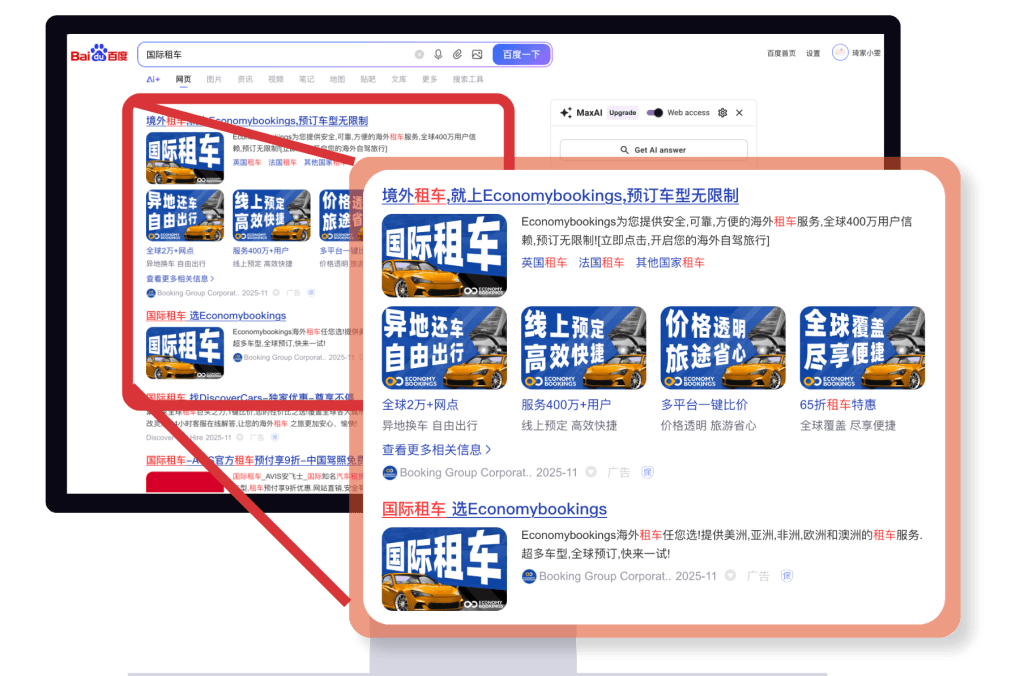Close the MaxAI panel
The height and width of the screenshot is (676, 1024).
click(x=739, y=113)
